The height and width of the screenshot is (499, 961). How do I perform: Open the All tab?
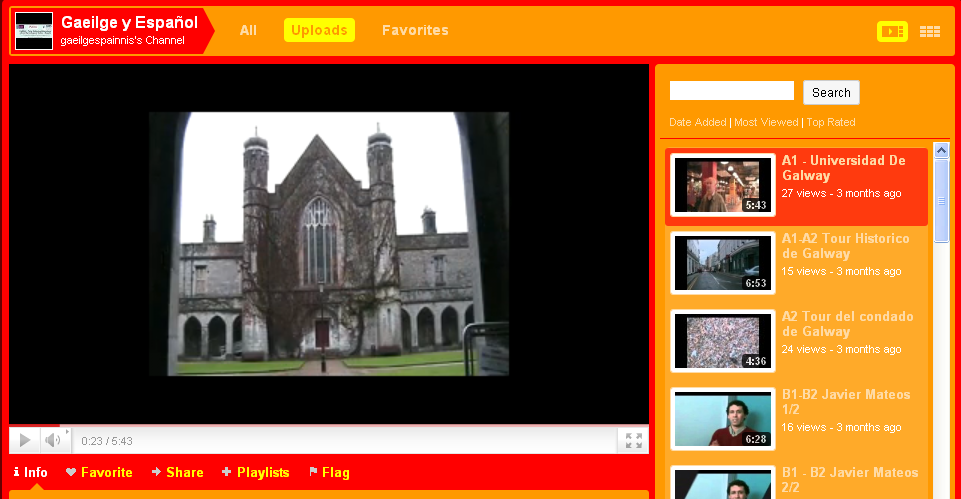(248, 30)
